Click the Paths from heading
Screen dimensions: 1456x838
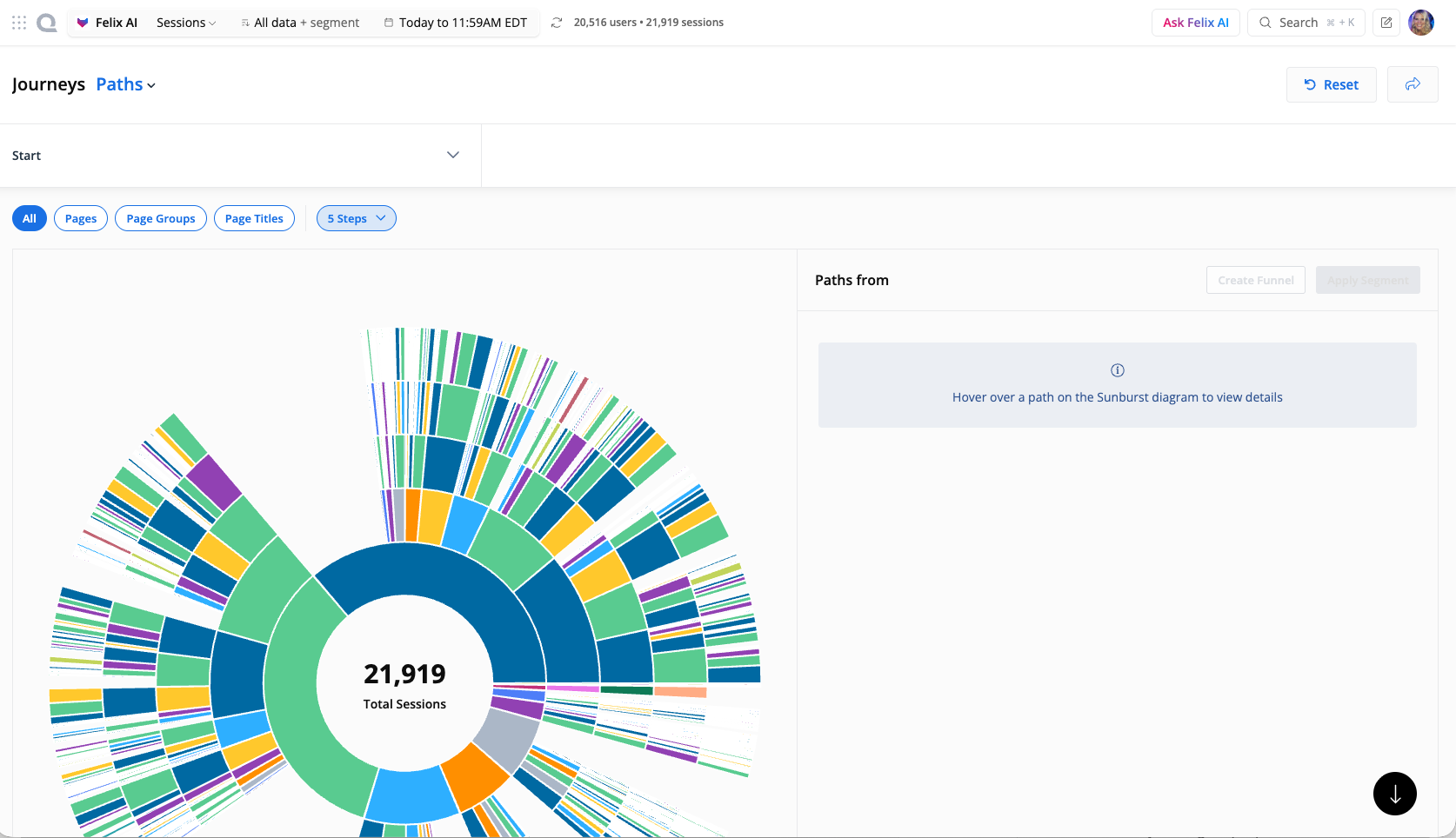point(852,280)
